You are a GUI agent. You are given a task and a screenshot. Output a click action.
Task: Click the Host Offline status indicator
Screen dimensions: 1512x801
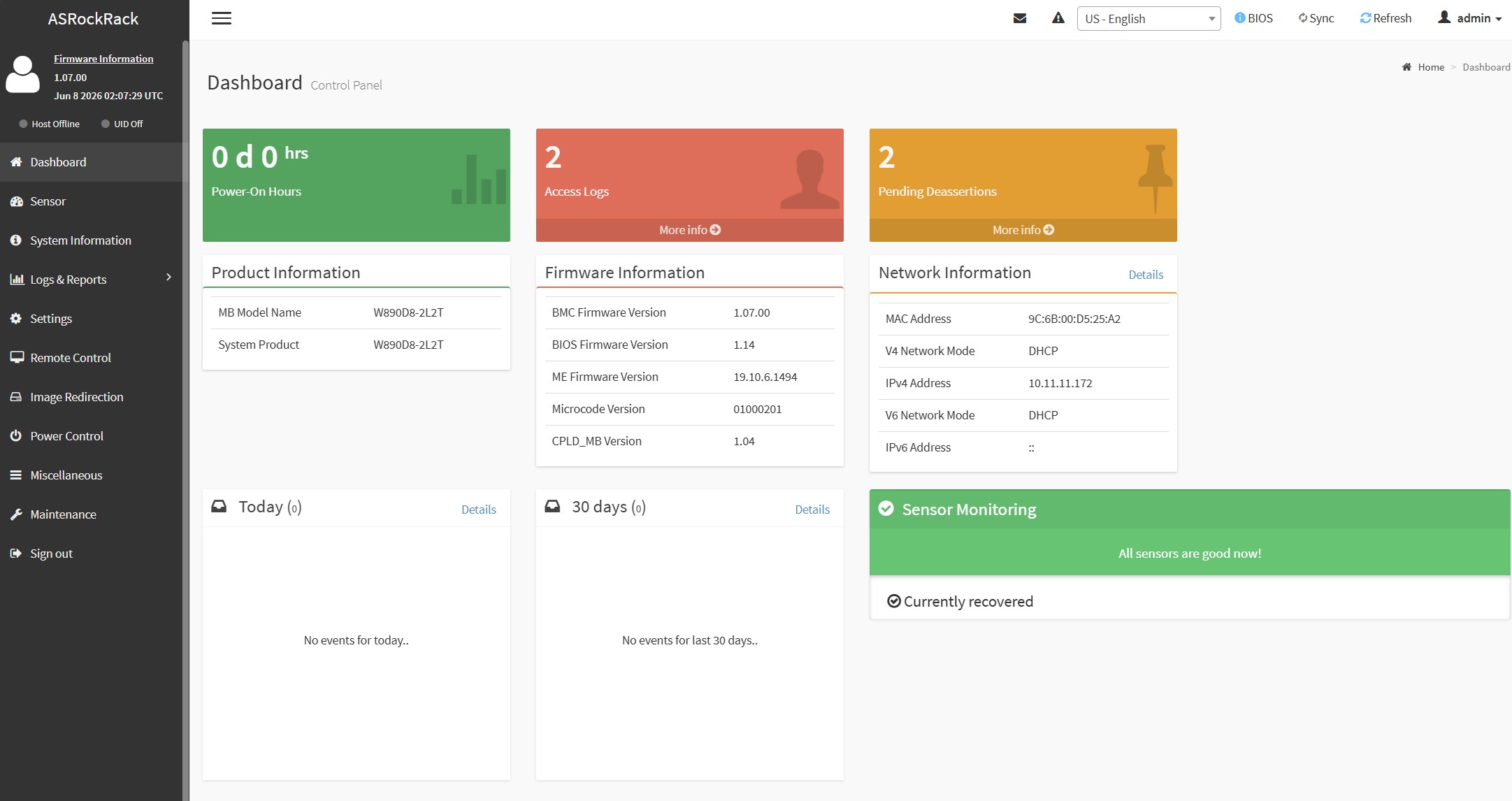tap(50, 124)
